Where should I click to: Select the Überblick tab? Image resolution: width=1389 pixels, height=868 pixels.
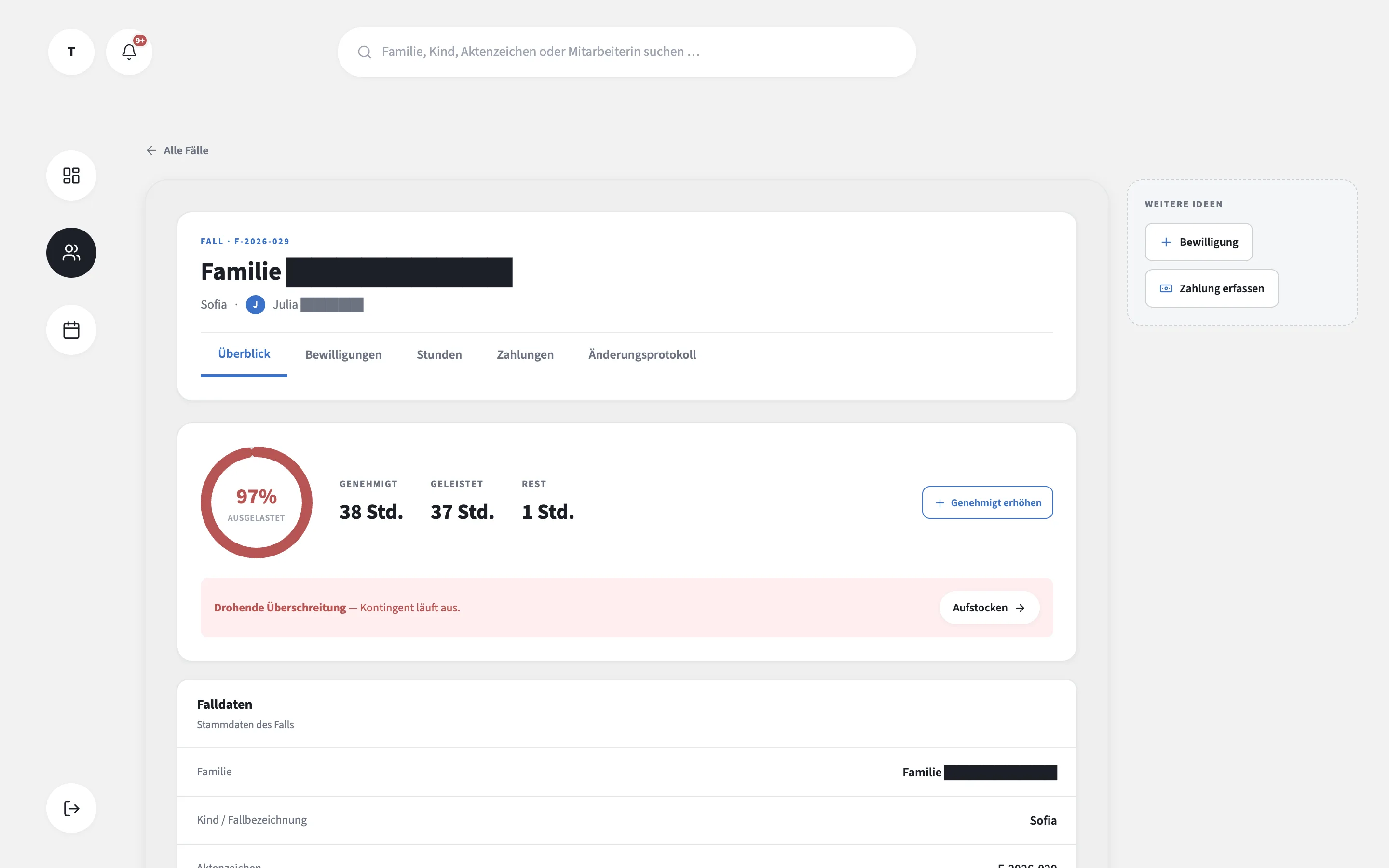(x=244, y=354)
